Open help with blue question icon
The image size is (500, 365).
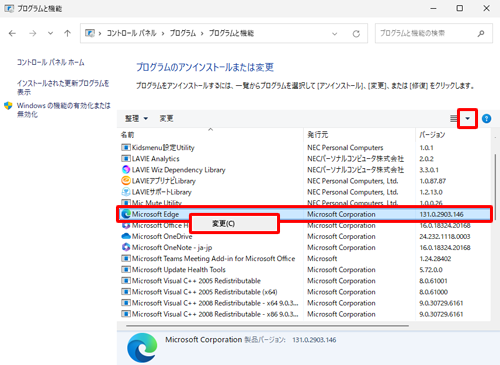(x=486, y=118)
